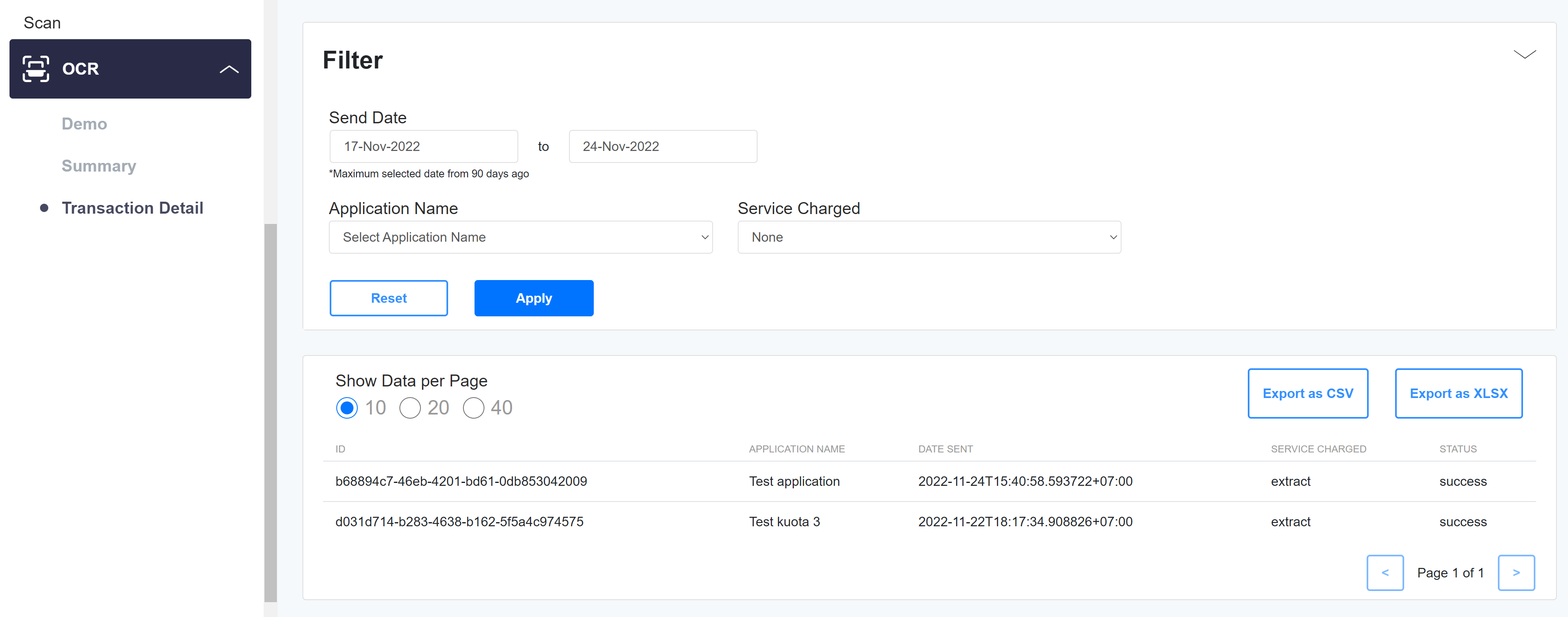Go to next page arrow
Viewport: 1568px width, 617px height.
(x=1516, y=572)
